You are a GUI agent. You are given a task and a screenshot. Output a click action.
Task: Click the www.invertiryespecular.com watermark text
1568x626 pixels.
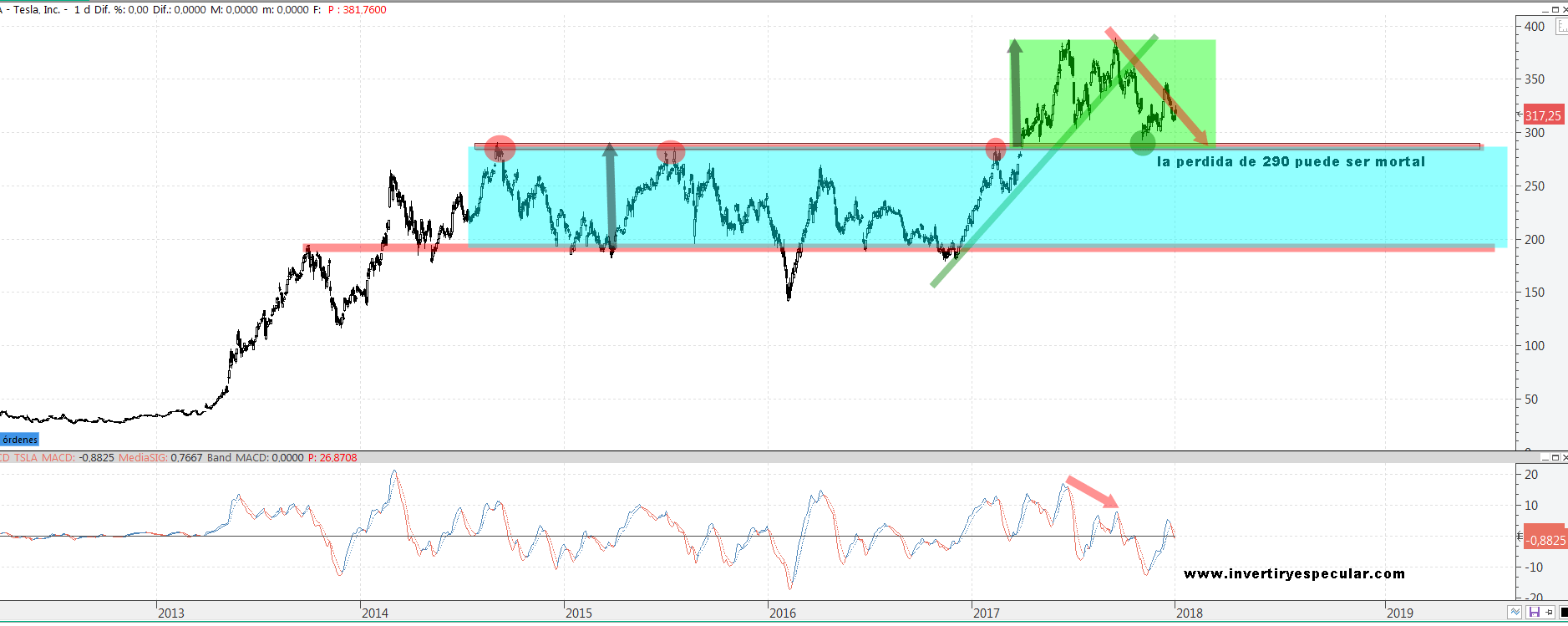1294,573
